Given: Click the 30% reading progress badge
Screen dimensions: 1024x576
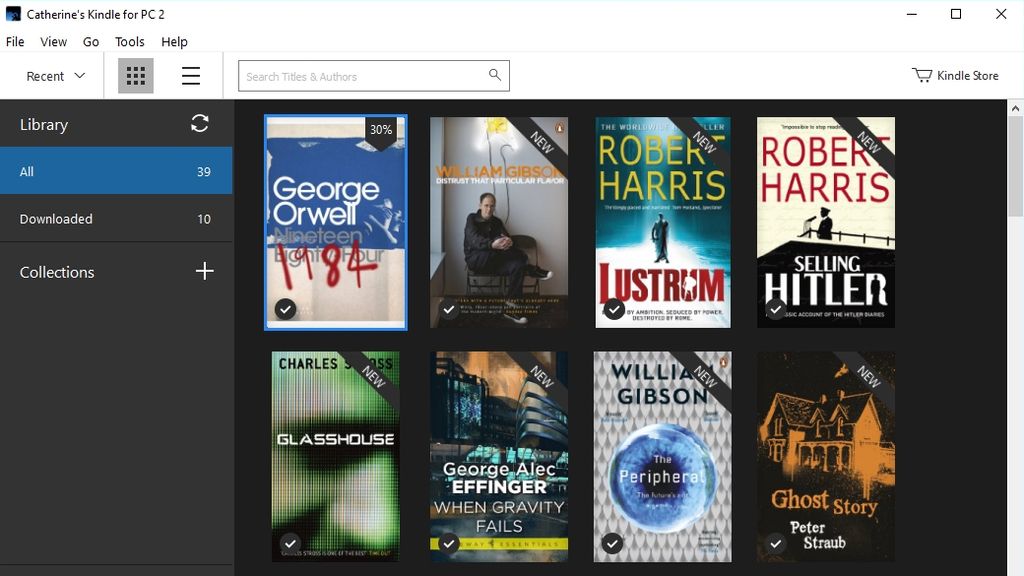Looking at the screenshot, I should 381,129.
